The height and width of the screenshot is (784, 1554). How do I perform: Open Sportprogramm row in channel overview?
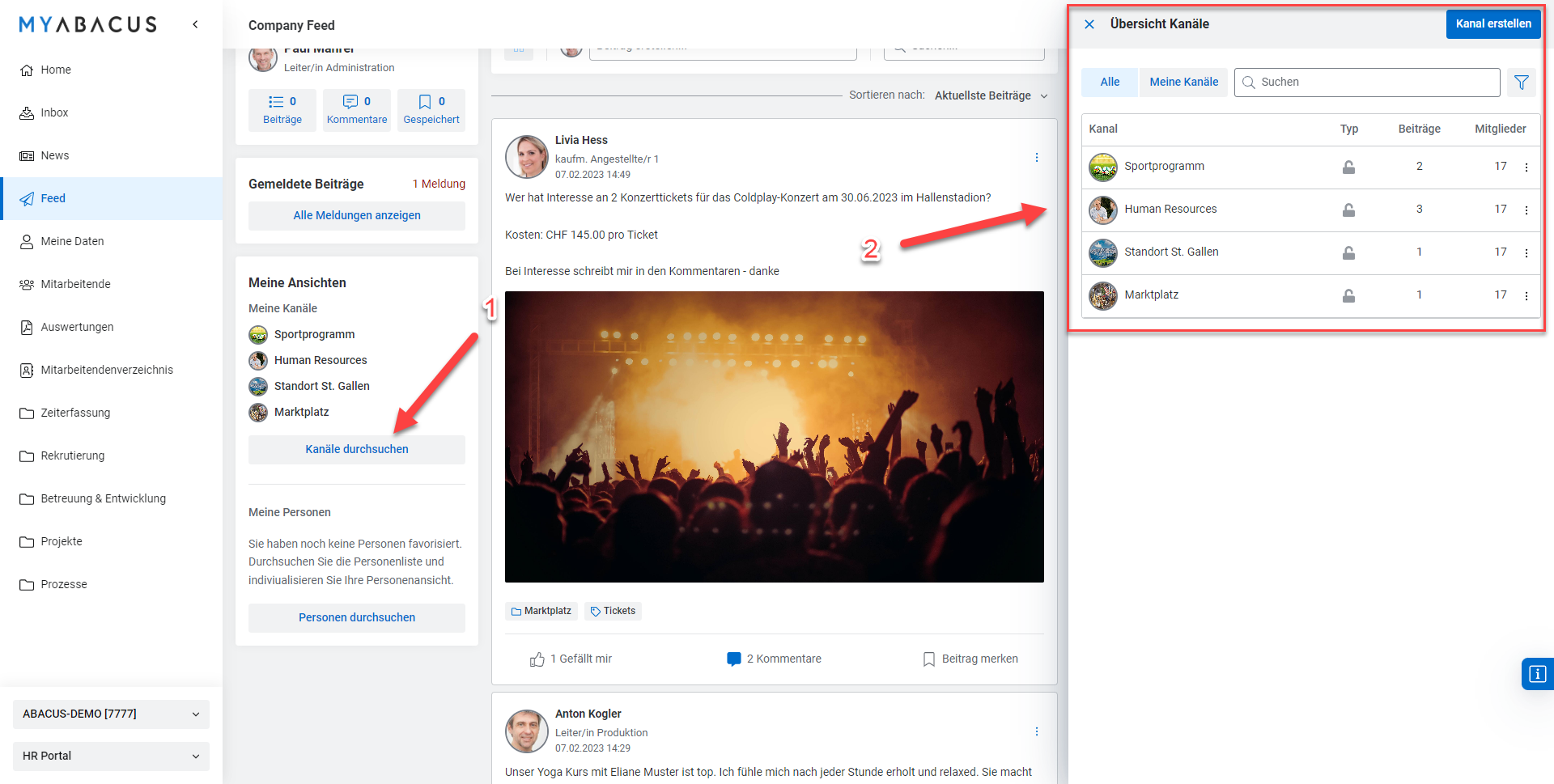click(x=1310, y=167)
